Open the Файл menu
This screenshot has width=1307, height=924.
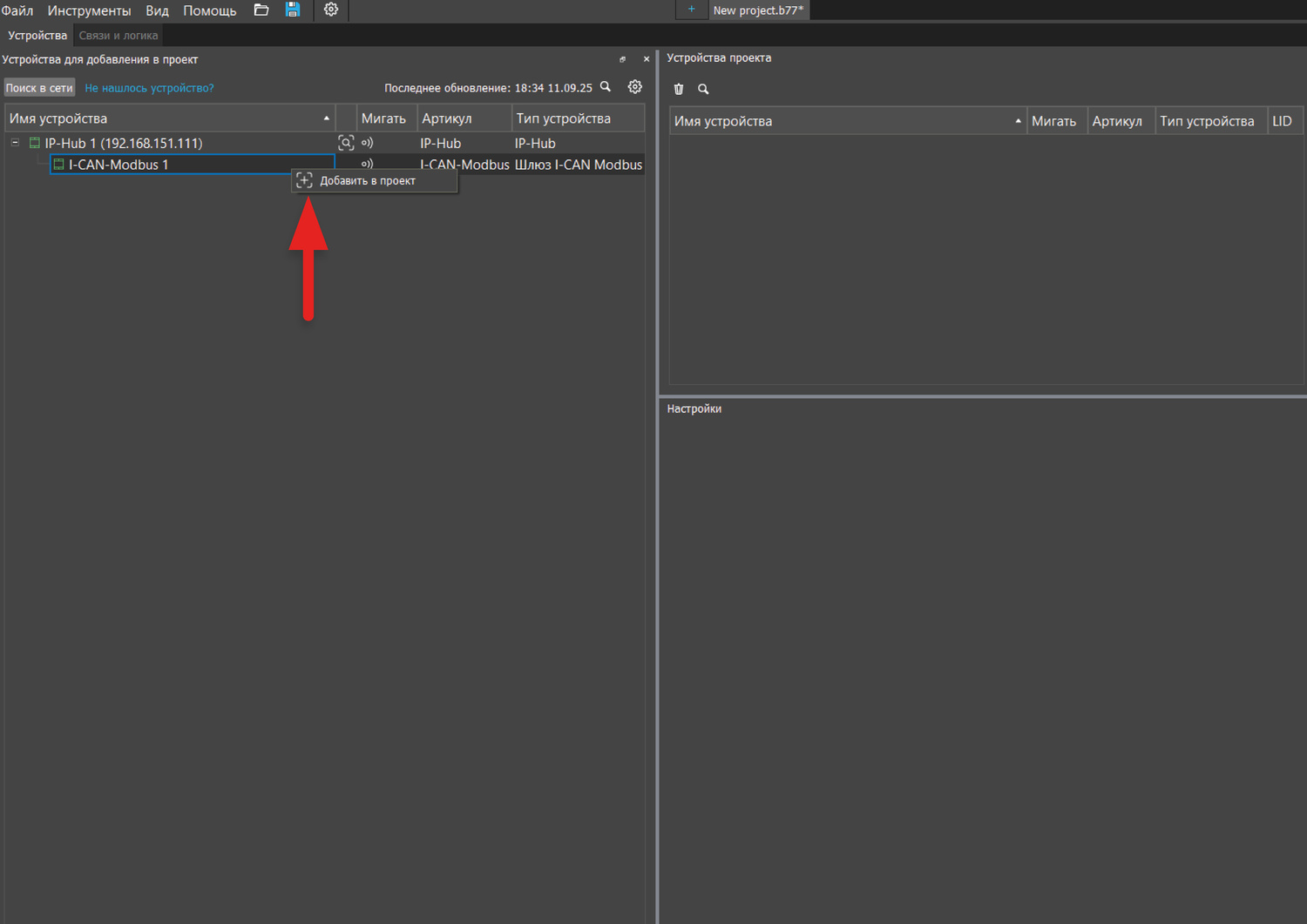pos(17,10)
